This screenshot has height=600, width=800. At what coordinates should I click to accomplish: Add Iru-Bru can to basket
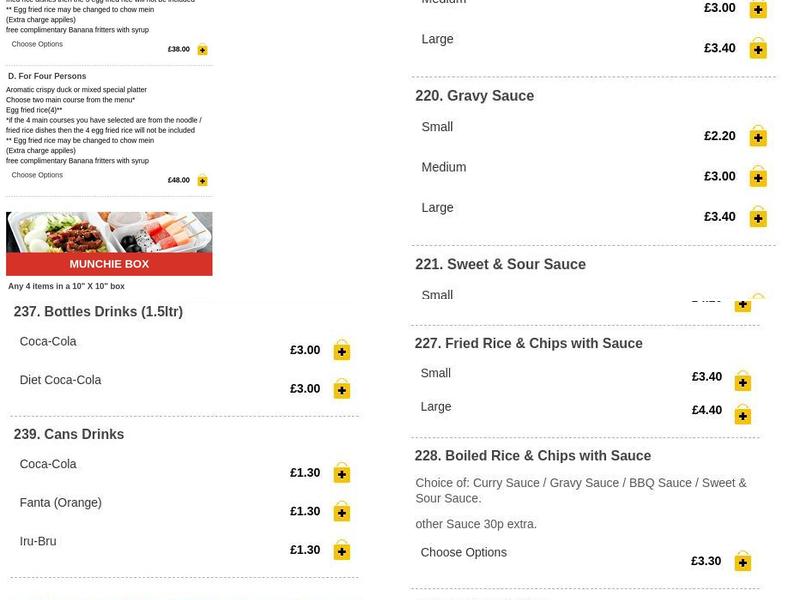[342, 551]
